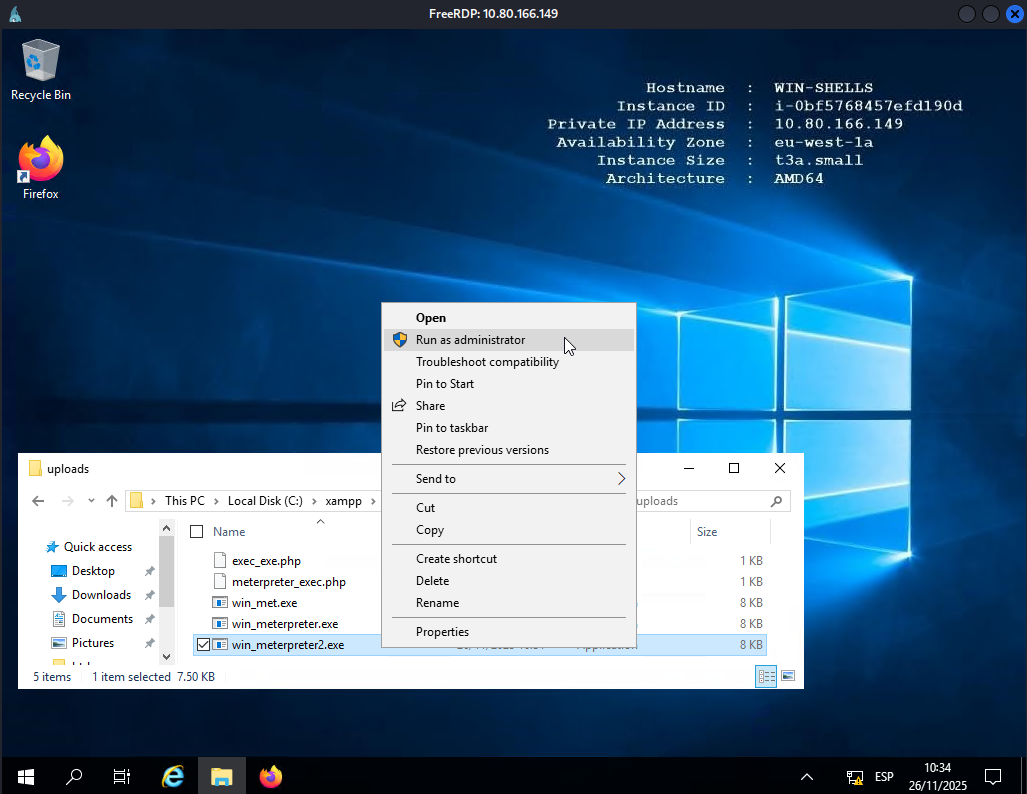Viewport: 1027px width, 794px height.
Task: Go back in File Explorer
Action: [x=38, y=501]
